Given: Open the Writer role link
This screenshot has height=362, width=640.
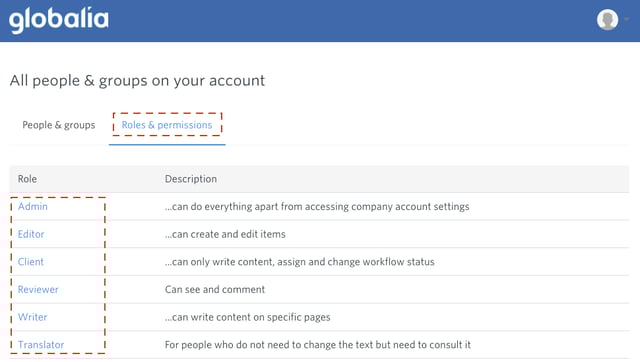Looking at the screenshot, I should pyautogui.click(x=32, y=317).
